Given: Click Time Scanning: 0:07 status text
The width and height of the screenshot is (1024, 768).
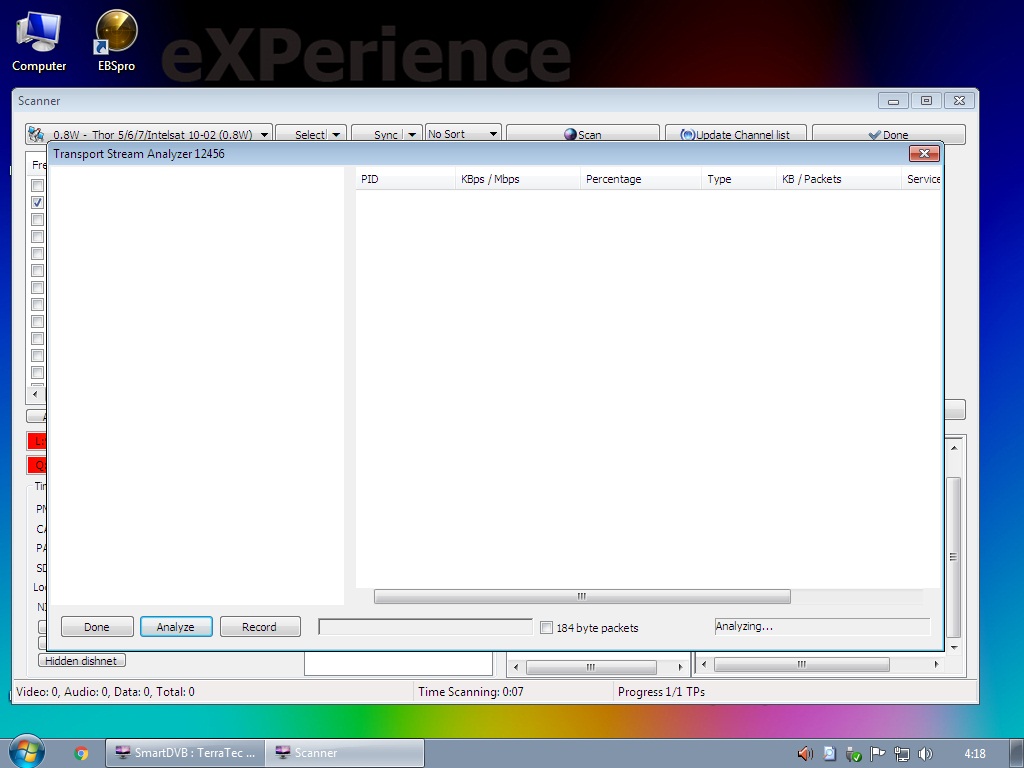Looking at the screenshot, I should coord(471,692).
